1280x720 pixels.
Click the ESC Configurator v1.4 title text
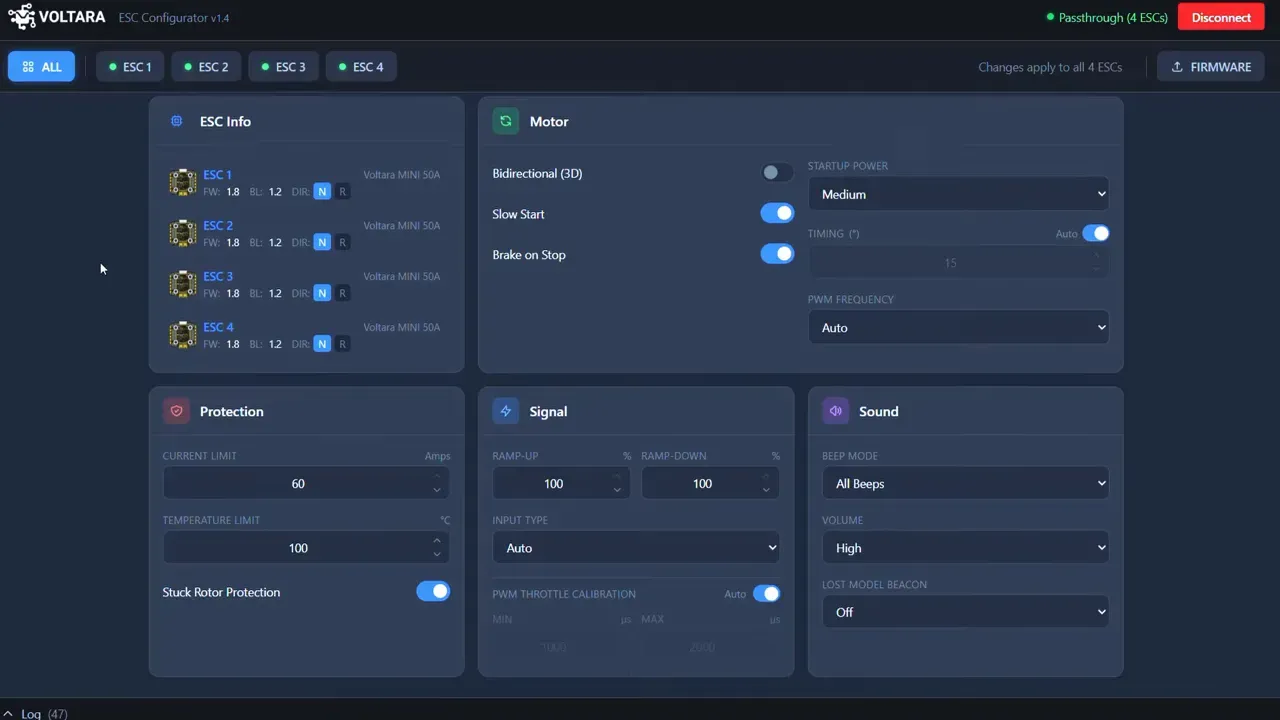[x=174, y=17]
